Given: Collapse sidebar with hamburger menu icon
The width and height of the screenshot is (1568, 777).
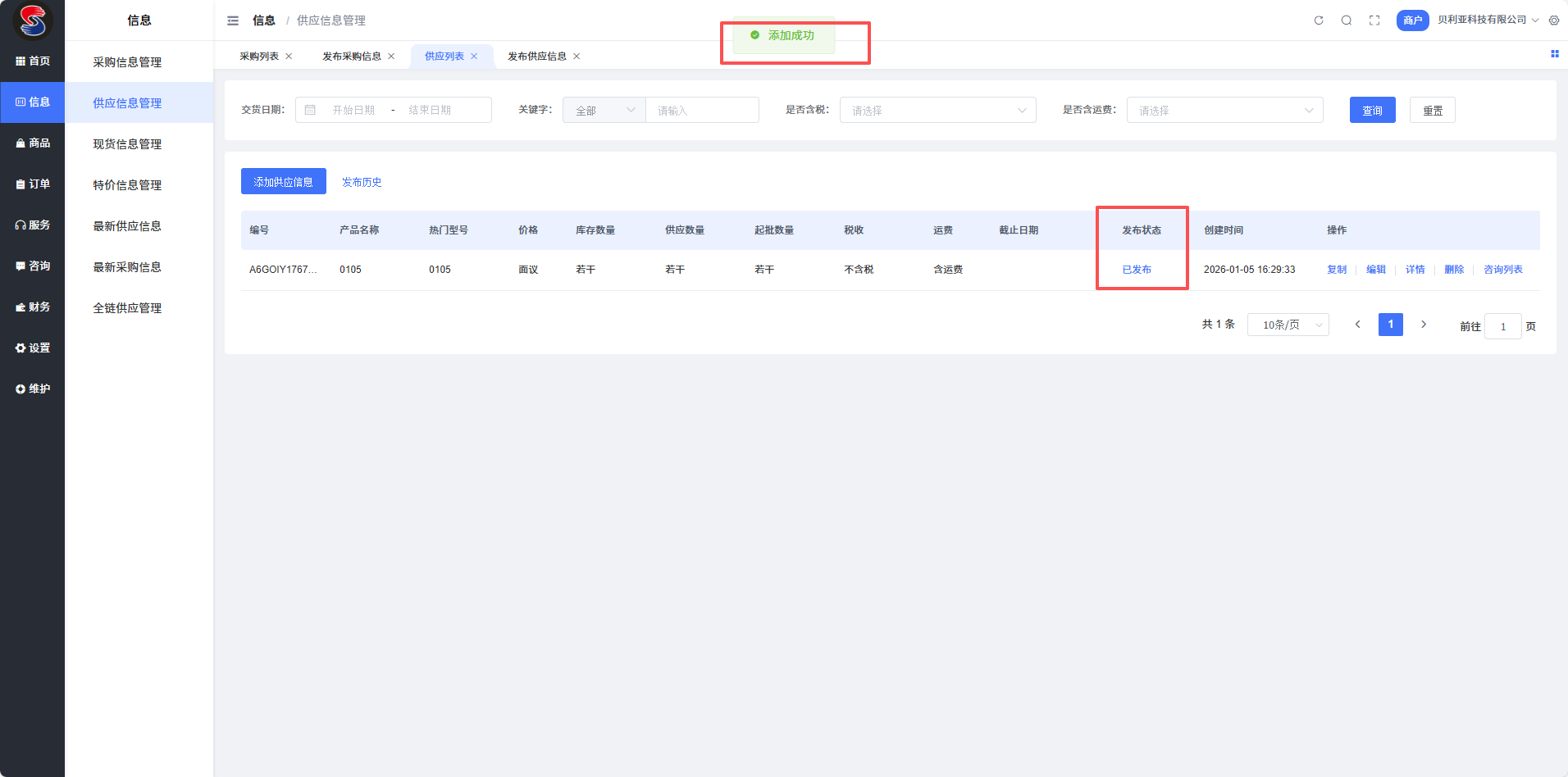Looking at the screenshot, I should click(233, 20).
